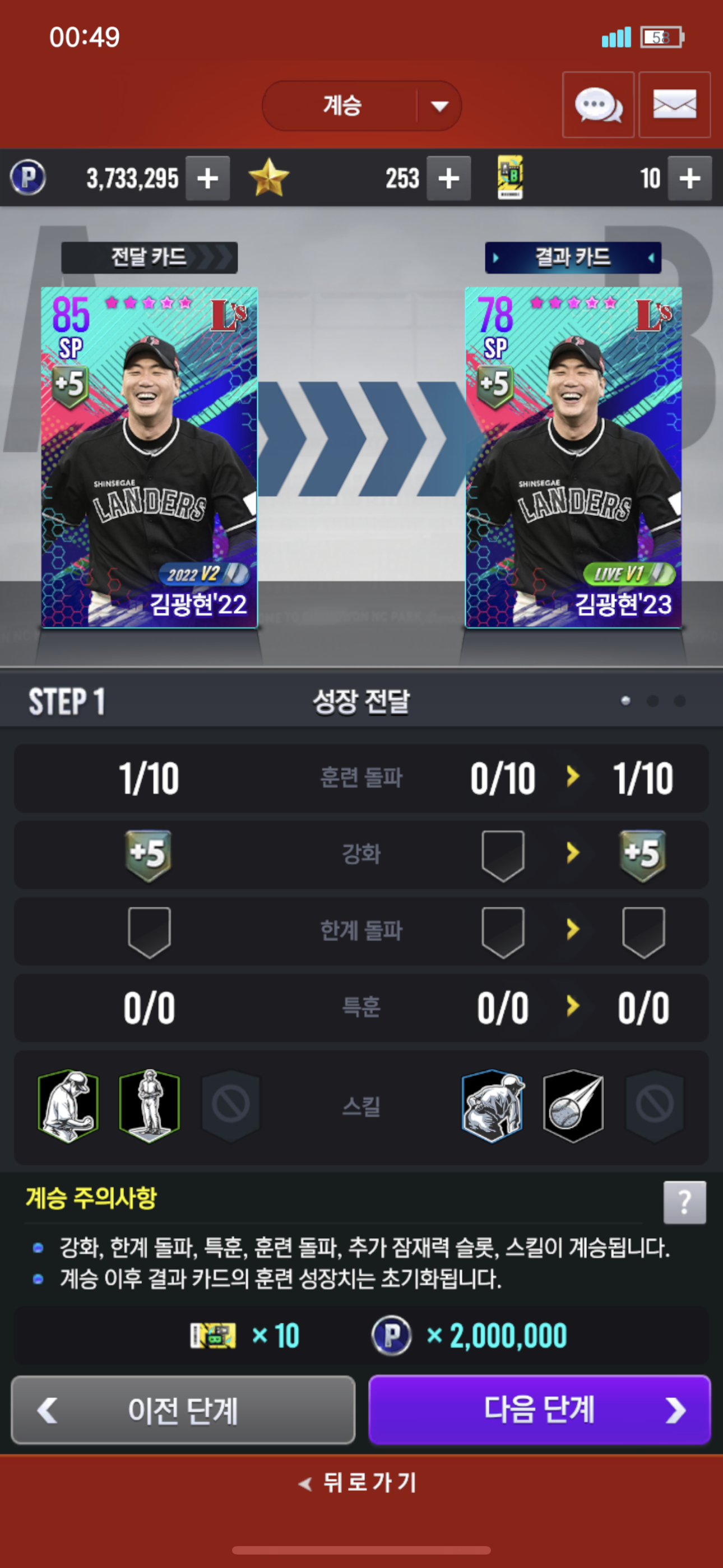Return to previous step with 이전 단계
The image size is (723, 1568).
[183, 1410]
